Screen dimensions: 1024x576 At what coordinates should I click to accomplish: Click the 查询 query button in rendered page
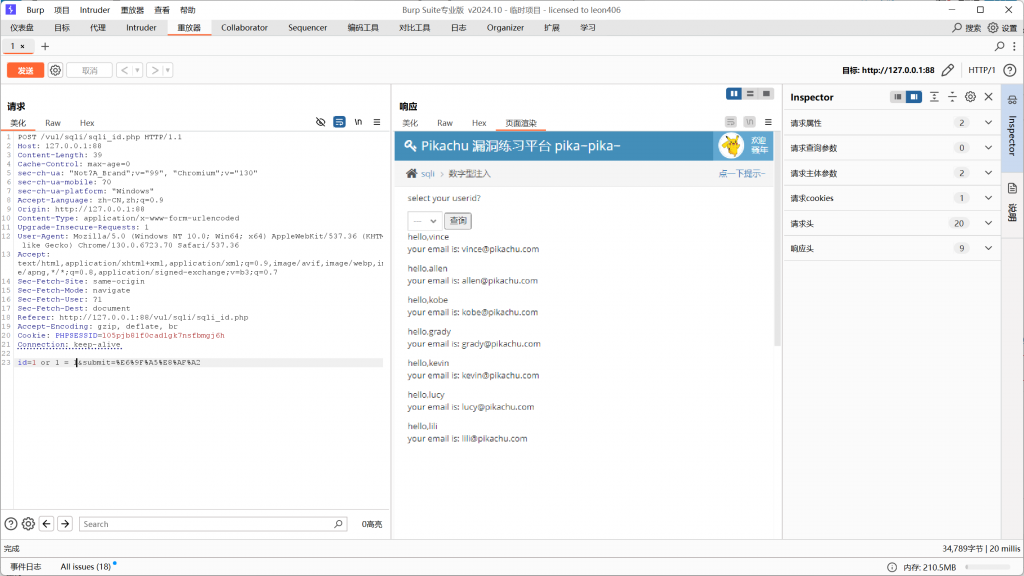(458, 221)
